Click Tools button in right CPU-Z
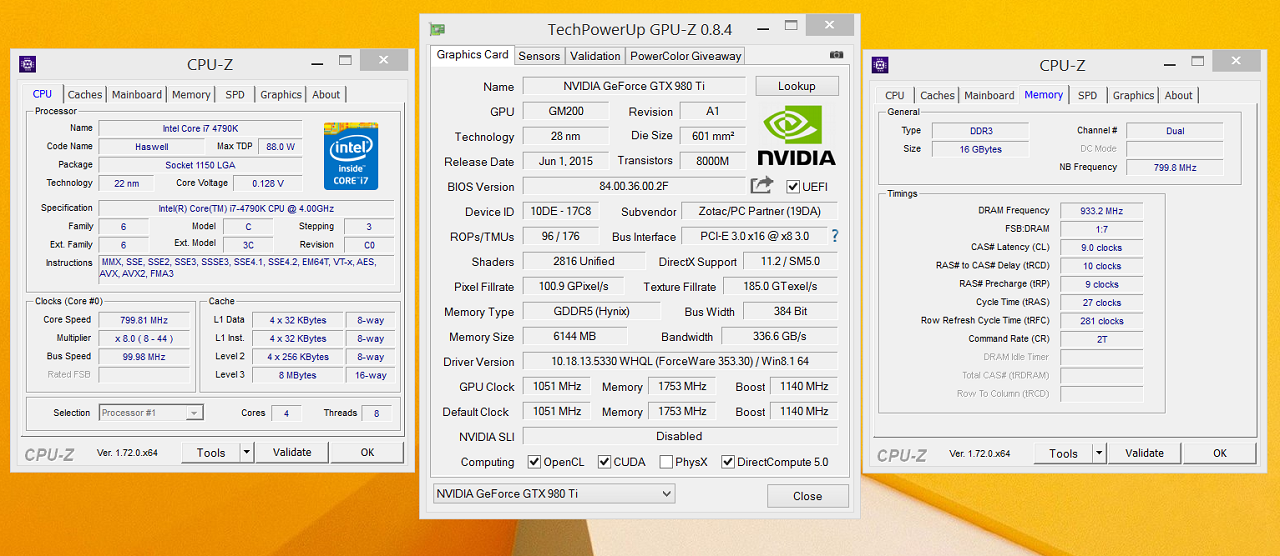Image resolution: width=1280 pixels, height=556 pixels. tap(1063, 453)
